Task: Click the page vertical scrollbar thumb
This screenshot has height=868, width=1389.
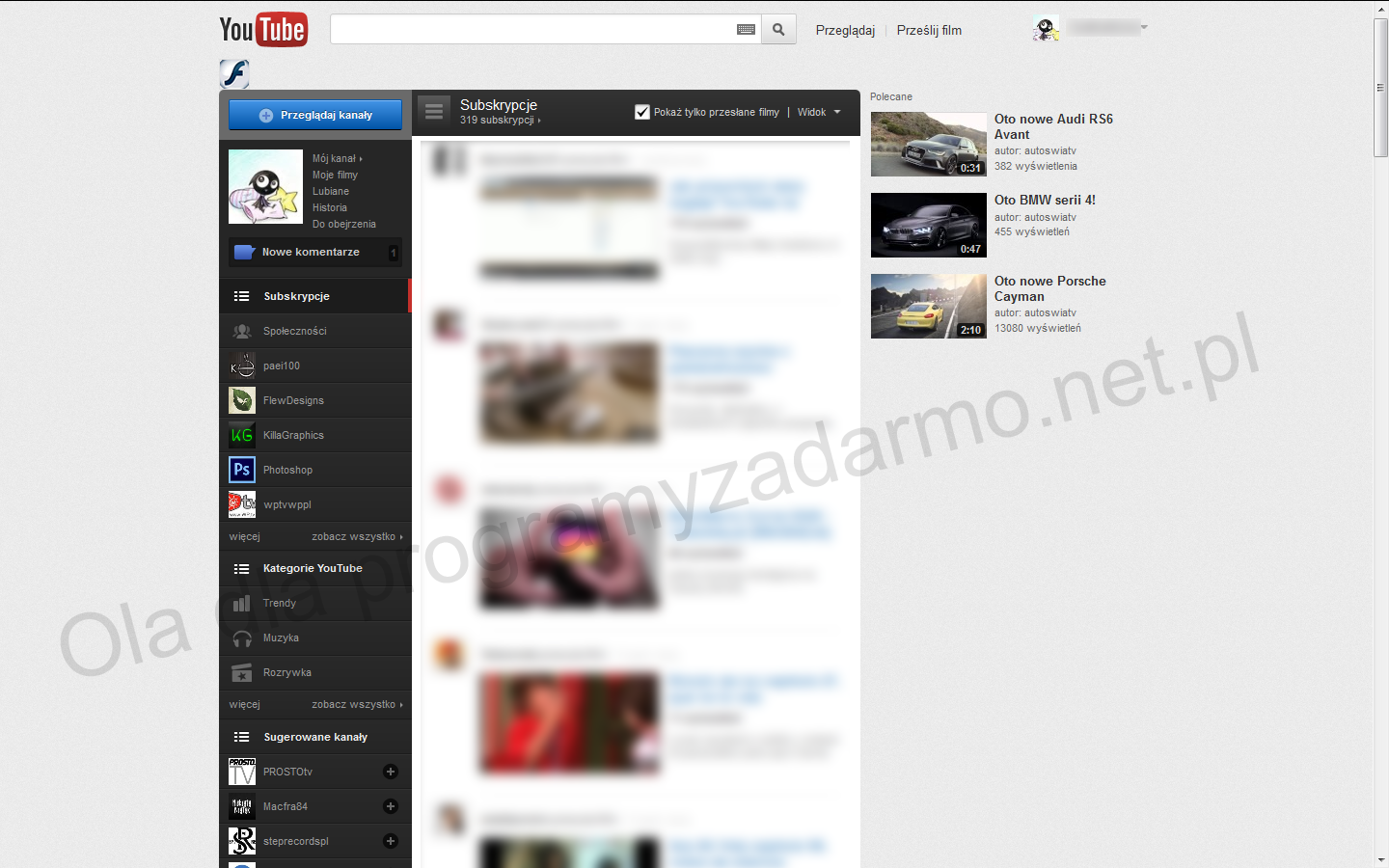Action: tap(1381, 87)
